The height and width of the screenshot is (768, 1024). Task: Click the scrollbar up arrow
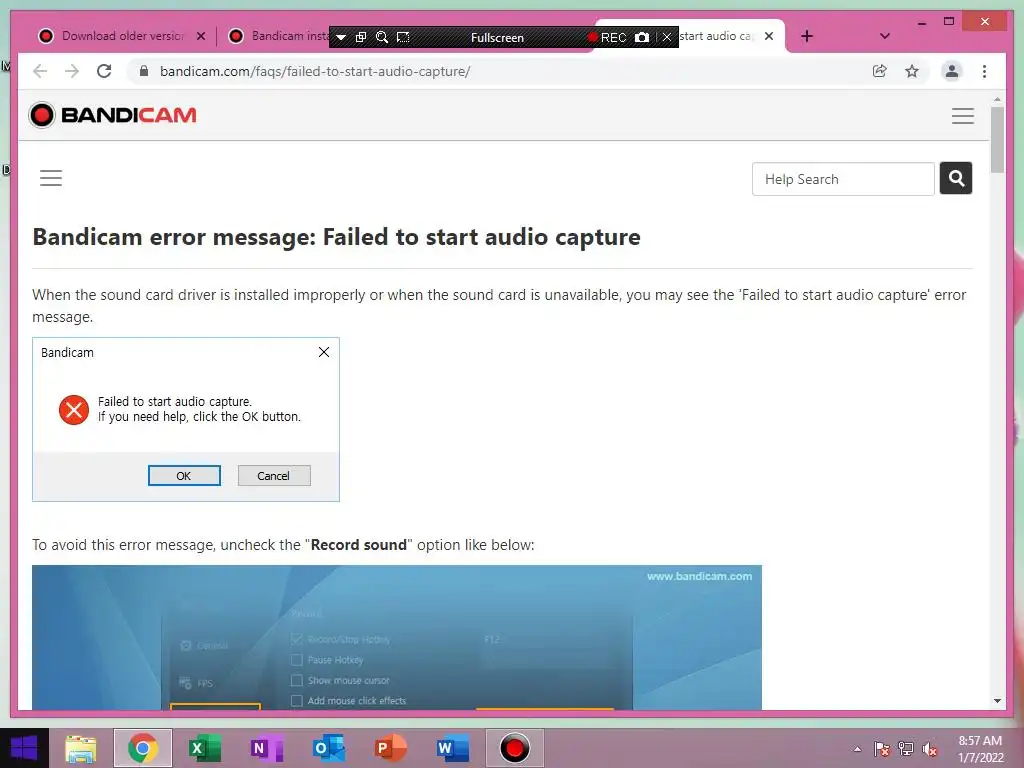(997, 99)
